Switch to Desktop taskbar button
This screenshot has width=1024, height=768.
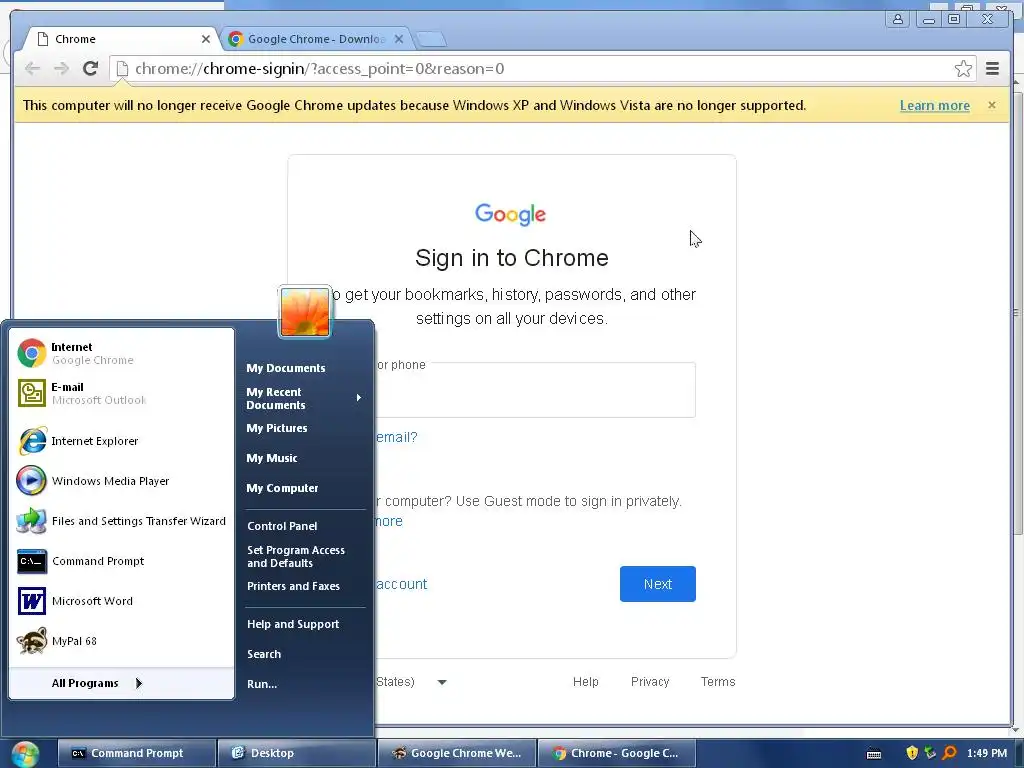296,753
